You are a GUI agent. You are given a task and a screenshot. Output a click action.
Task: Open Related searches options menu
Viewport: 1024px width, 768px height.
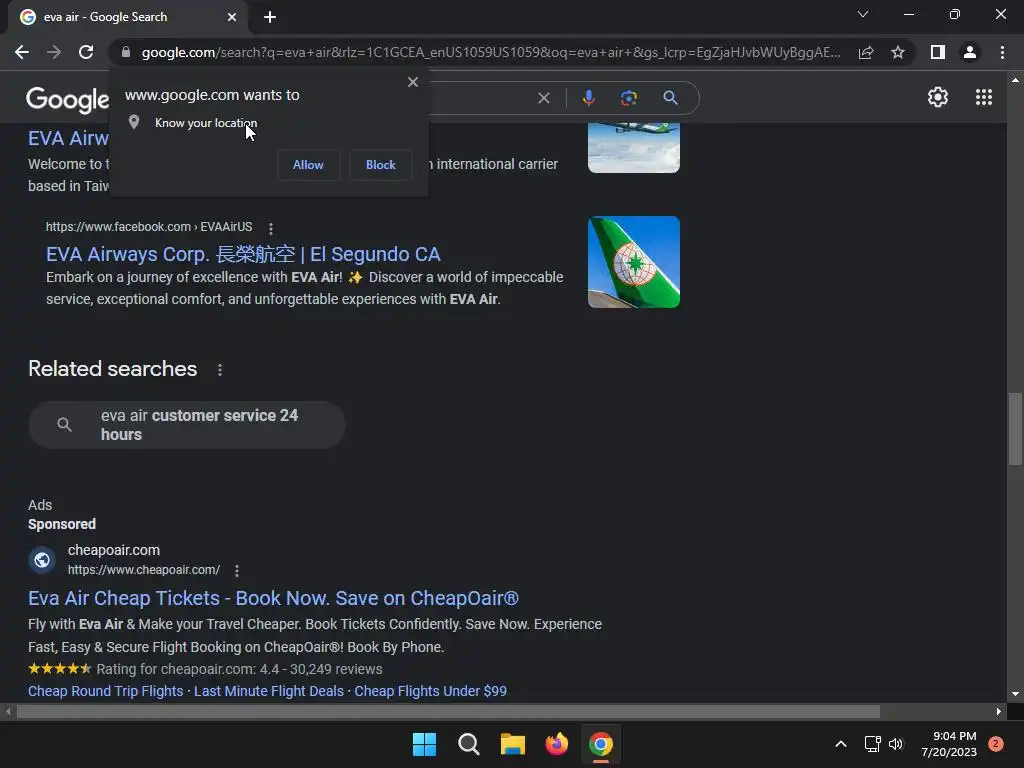click(219, 370)
